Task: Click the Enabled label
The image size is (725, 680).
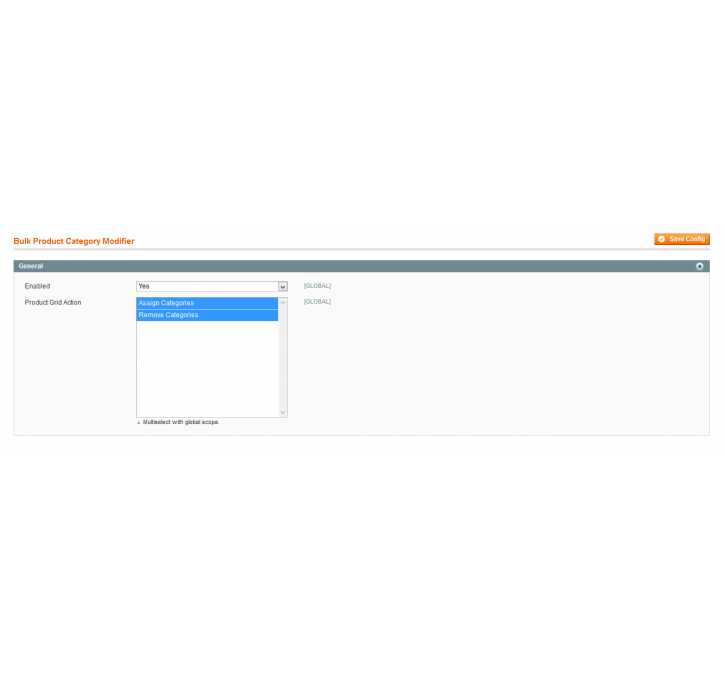Action: (x=37, y=286)
